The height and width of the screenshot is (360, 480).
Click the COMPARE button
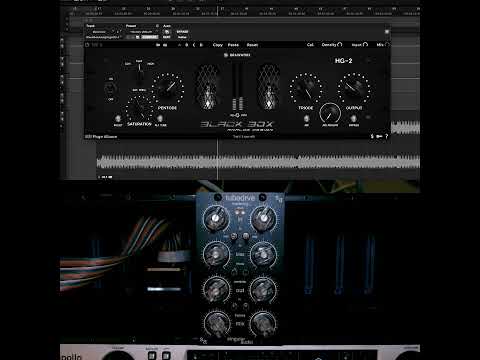click(x=150, y=37)
